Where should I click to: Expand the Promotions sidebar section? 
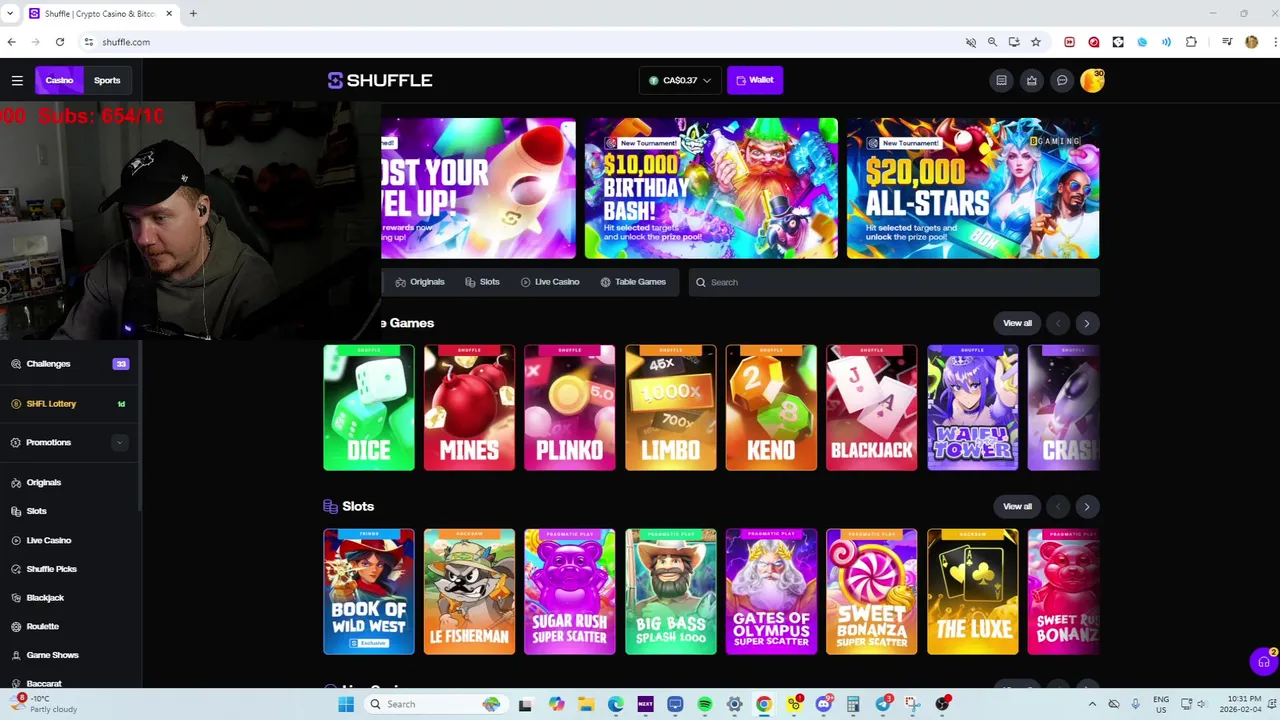tap(120, 442)
